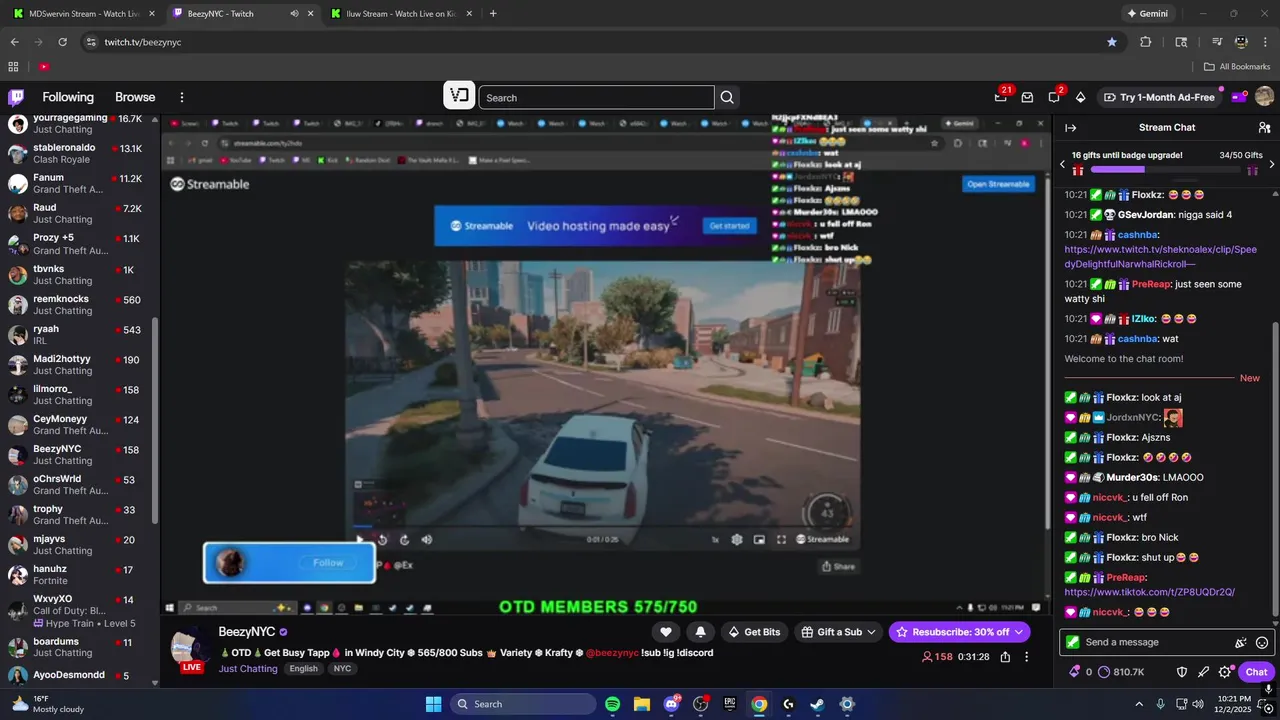Open Epic Games Launcher from taskbar
This screenshot has height=720, width=1280.
coord(730,704)
